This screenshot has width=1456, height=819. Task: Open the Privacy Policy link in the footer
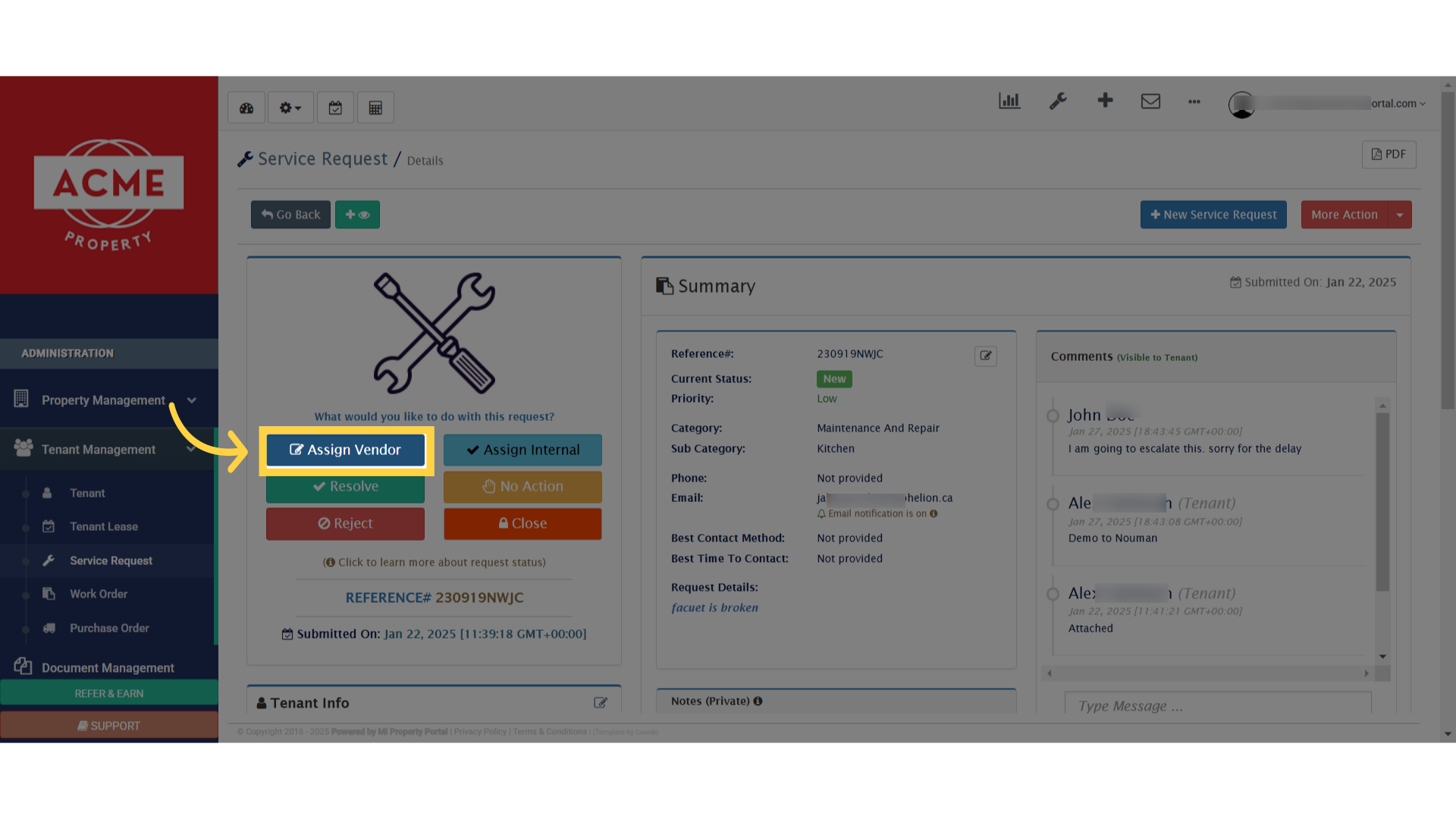point(479,732)
